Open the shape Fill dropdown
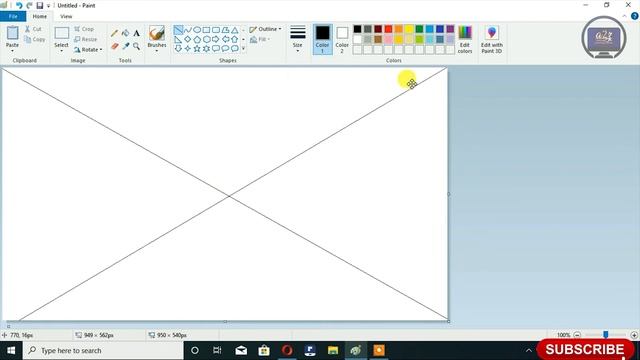 pos(260,39)
